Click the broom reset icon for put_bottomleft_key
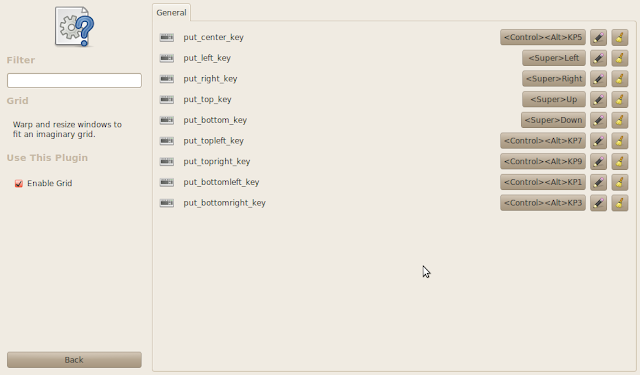The height and width of the screenshot is (375, 640). pyautogui.click(x=620, y=182)
